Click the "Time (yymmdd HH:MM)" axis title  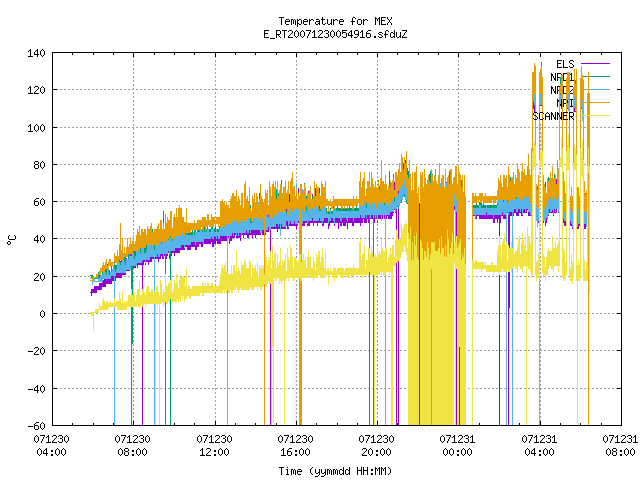click(335, 471)
